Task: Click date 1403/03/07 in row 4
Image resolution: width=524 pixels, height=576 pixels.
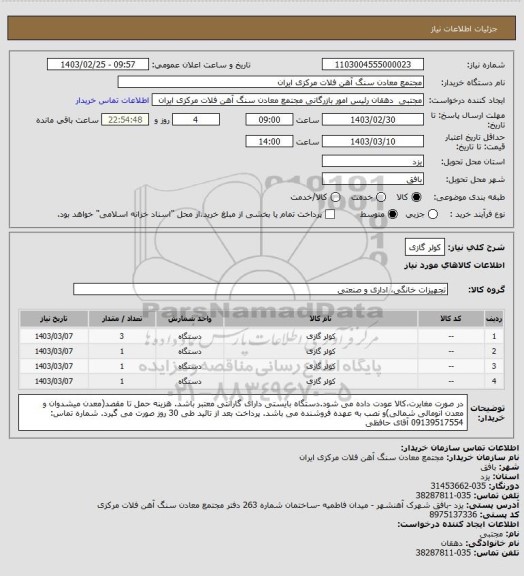Action: click(x=54, y=381)
